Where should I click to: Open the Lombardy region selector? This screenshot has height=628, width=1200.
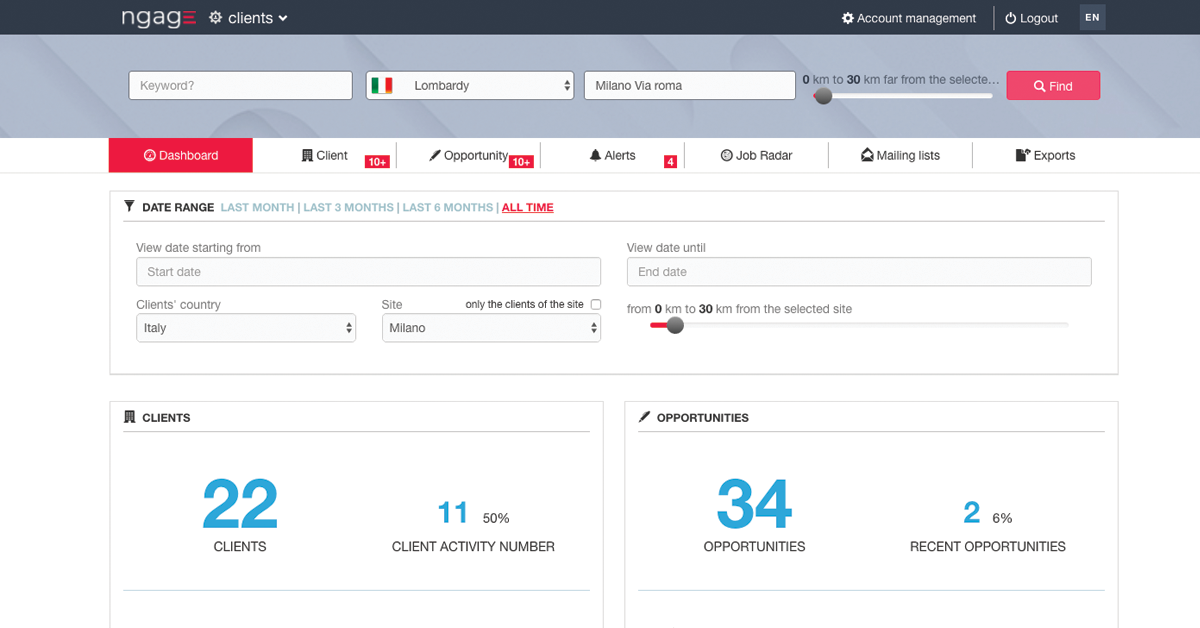[x=469, y=85]
